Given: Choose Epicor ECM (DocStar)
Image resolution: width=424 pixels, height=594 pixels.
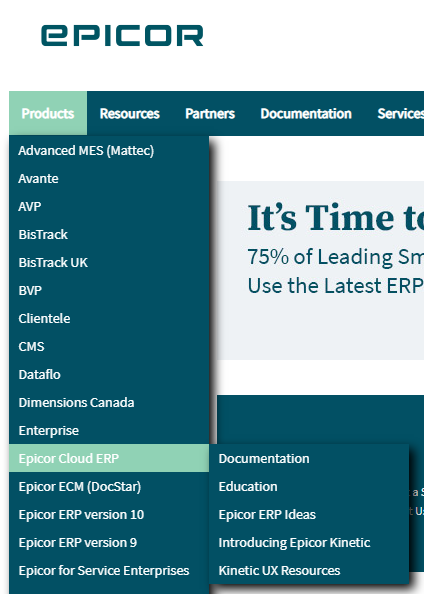Looking at the screenshot, I should (109, 486).
